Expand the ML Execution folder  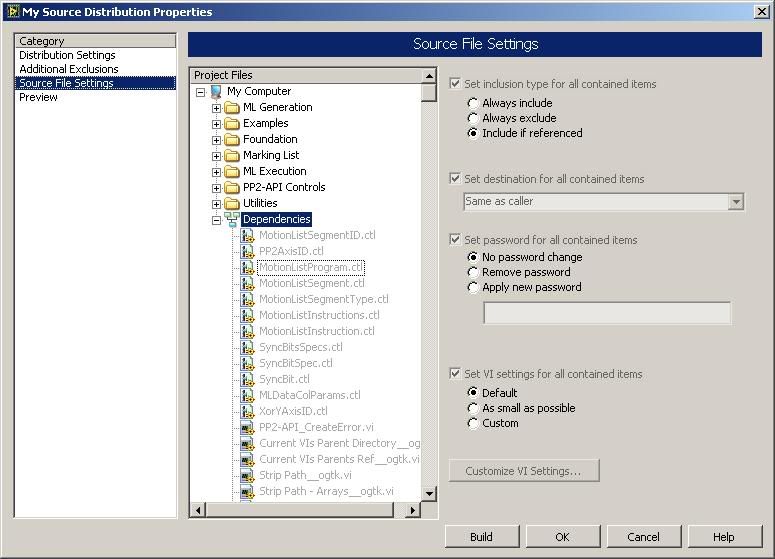(x=216, y=172)
